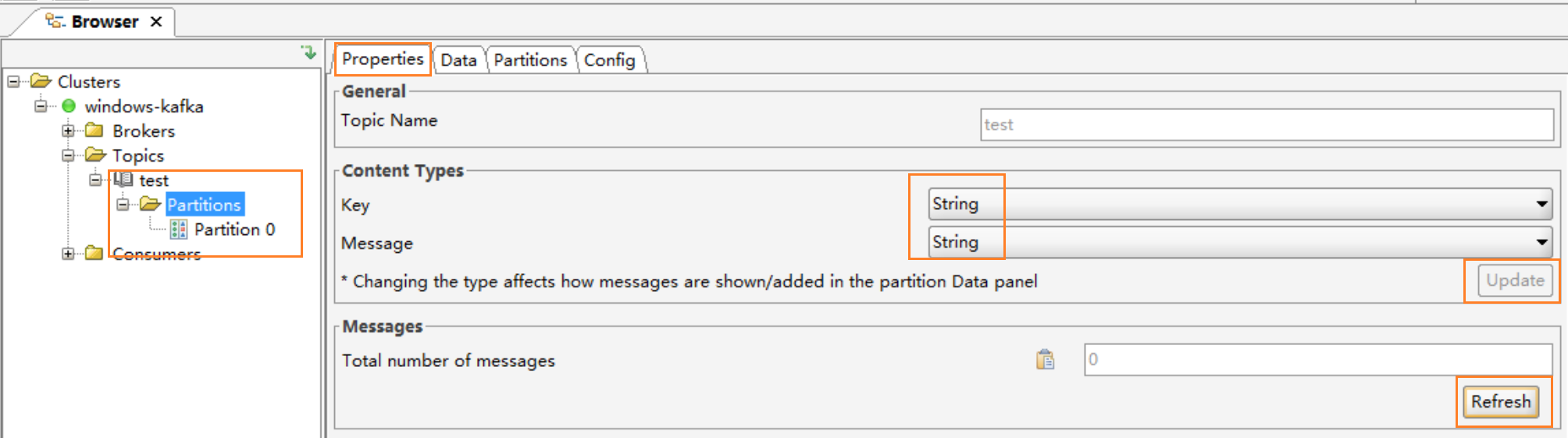Click the green windows-kafka cluster status icon

click(69, 106)
